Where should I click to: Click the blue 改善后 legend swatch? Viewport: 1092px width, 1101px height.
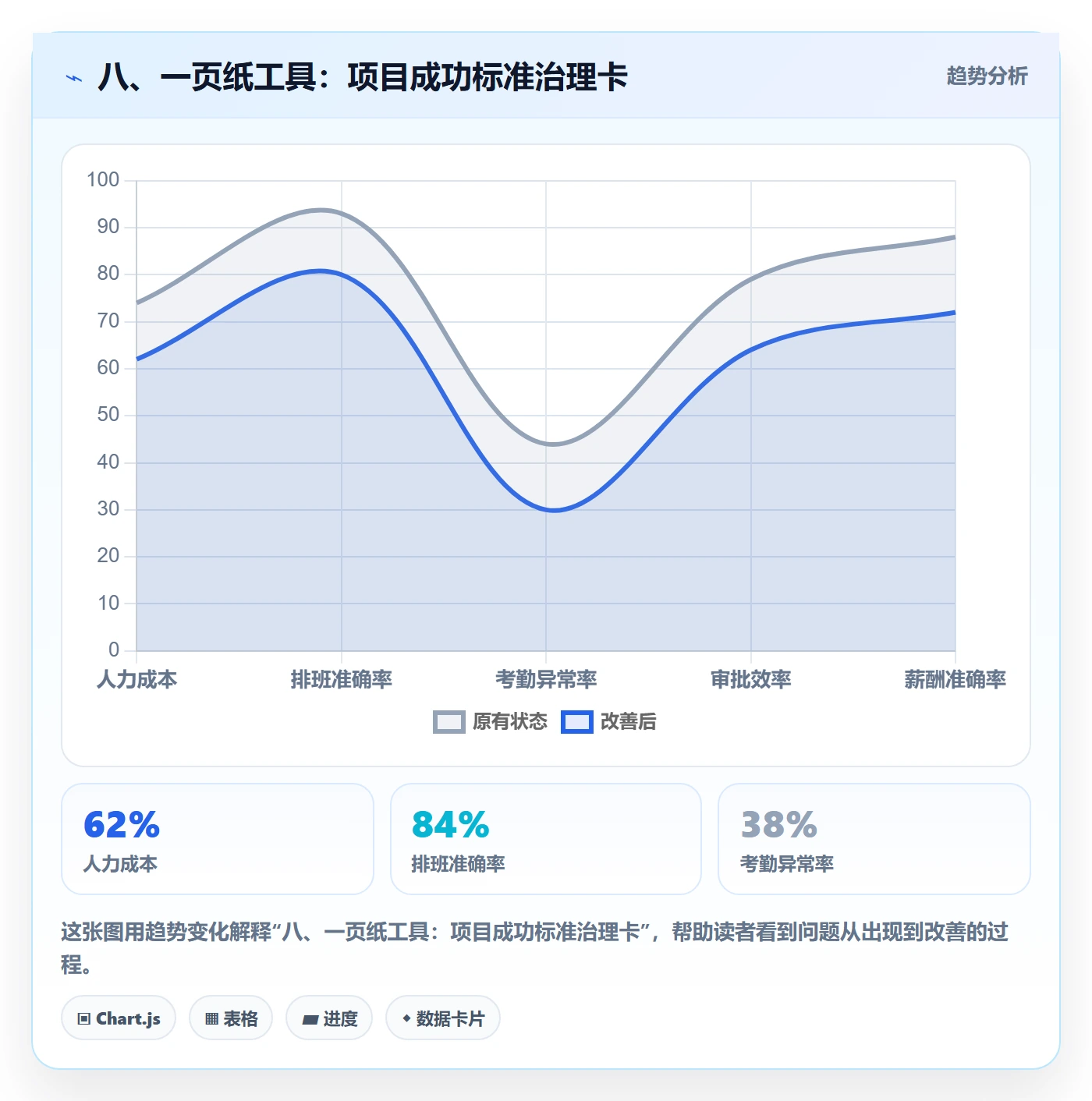click(577, 722)
